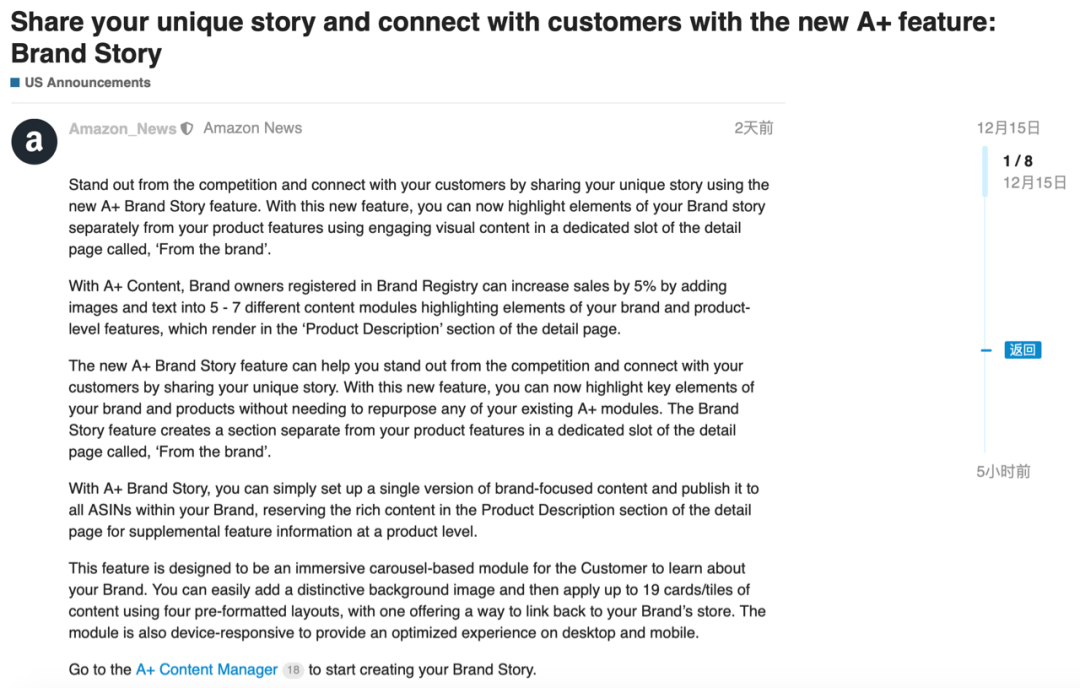Open the US Announcements category
The height and width of the screenshot is (688, 1080).
click(87, 83)
